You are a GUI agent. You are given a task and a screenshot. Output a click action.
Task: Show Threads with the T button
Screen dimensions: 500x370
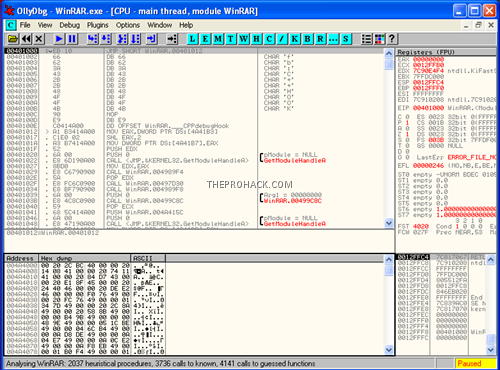click(x=231, y=39)
